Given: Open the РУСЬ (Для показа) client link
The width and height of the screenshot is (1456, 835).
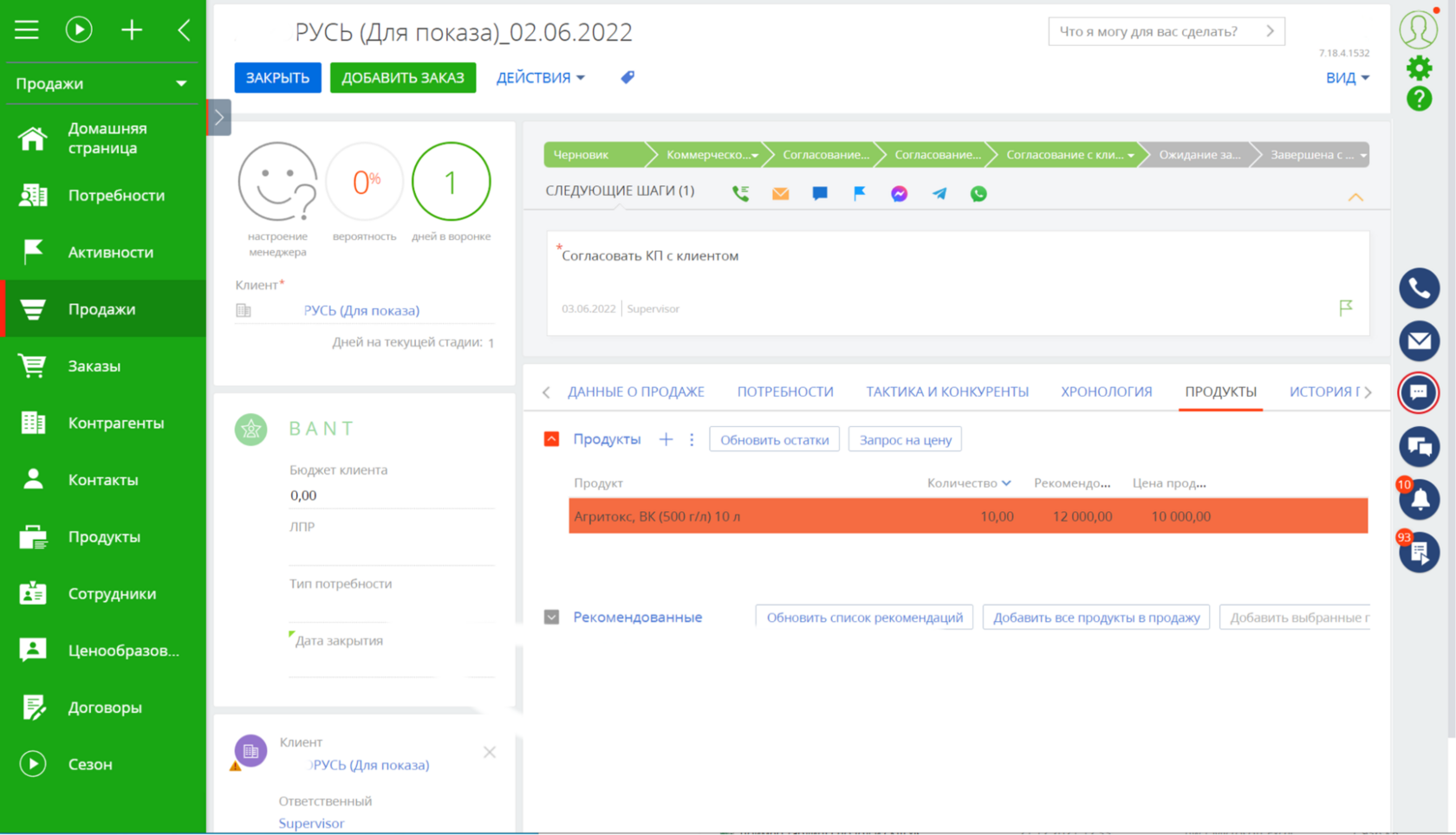Looking at the screenshot, I should (361, 310).
